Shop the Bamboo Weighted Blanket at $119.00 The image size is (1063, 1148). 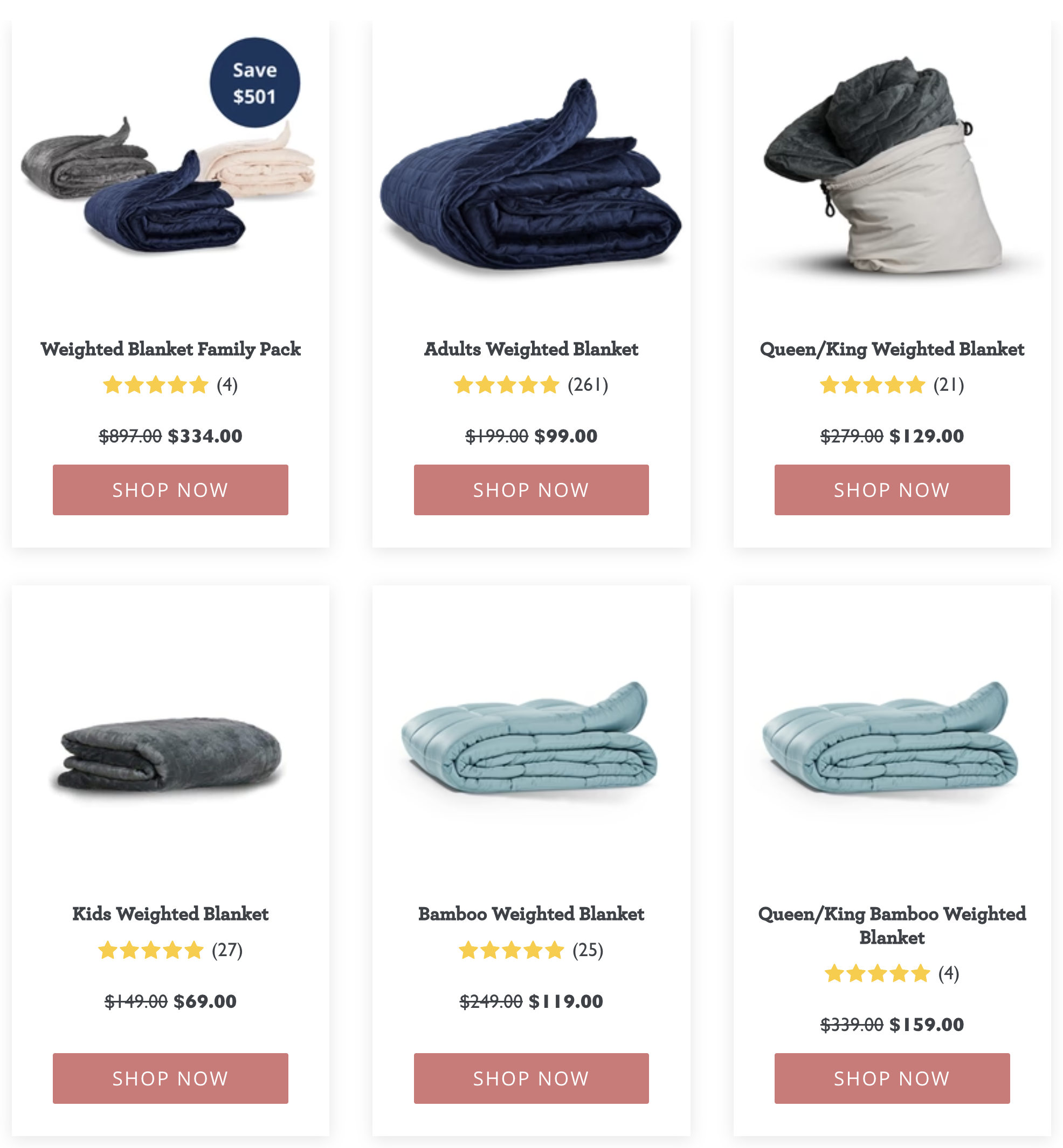(531, 1078)
